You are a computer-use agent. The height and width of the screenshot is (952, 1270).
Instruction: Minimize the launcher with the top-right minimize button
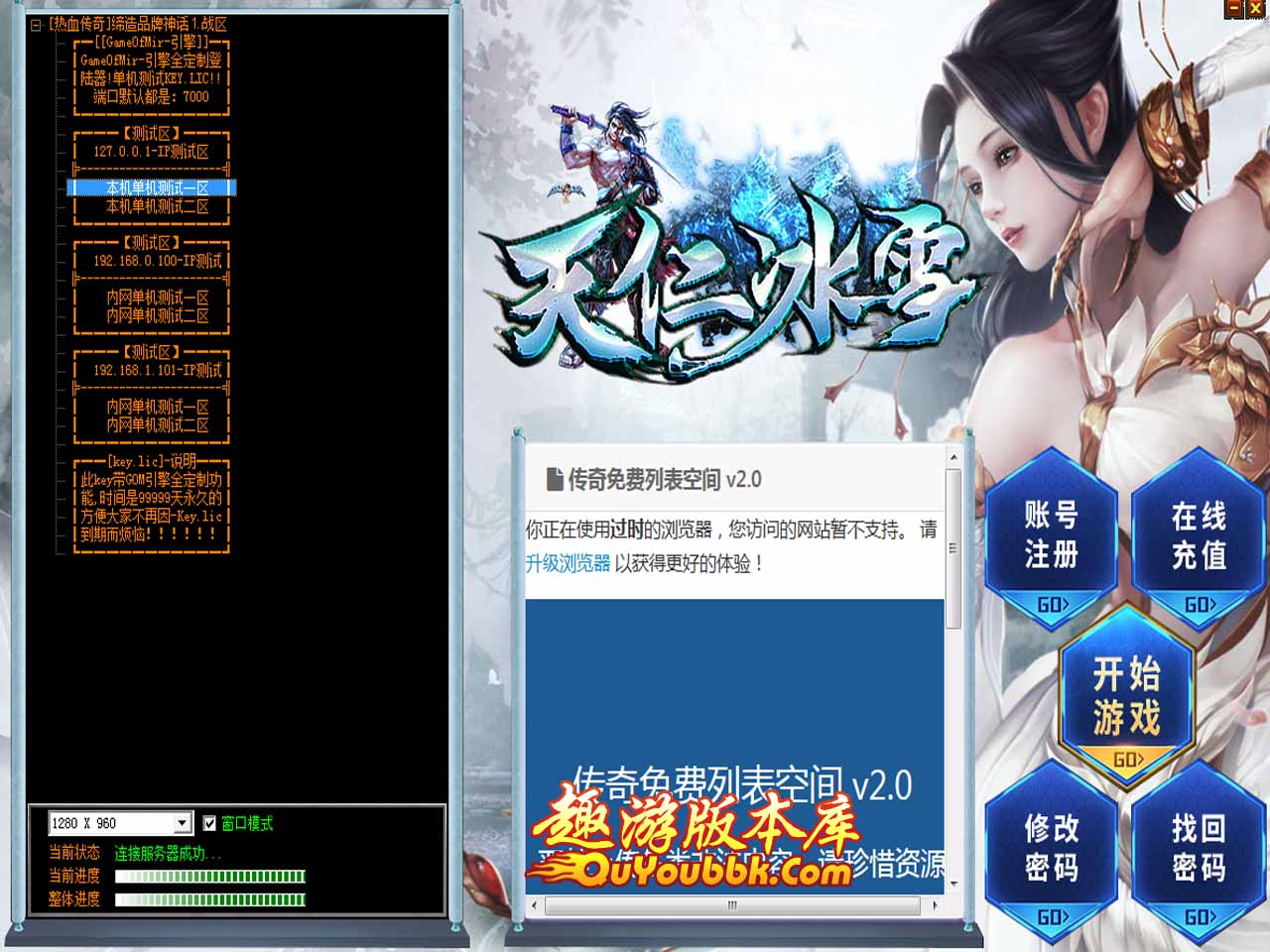[1234, 8]
